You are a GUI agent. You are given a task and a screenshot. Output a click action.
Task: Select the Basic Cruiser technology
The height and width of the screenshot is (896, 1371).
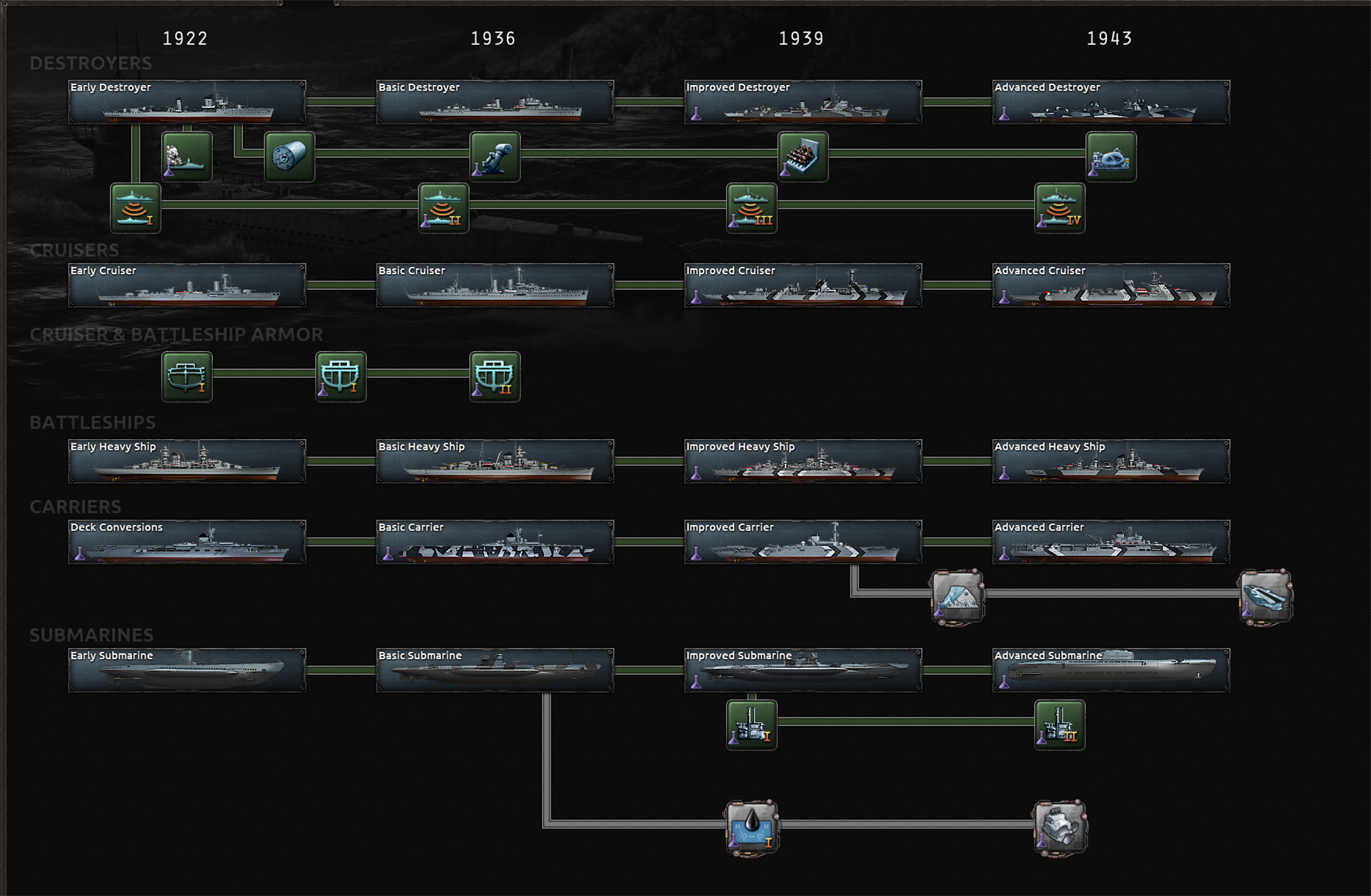point(495,286)
